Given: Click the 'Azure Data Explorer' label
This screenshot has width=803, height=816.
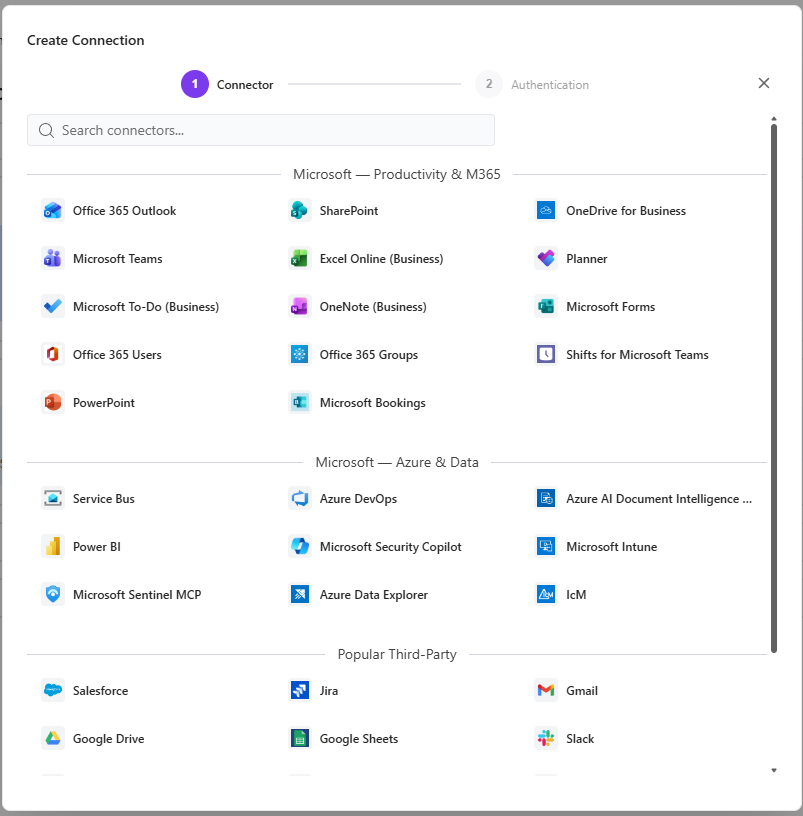Looking at the screenshot, I should (374, 594).
